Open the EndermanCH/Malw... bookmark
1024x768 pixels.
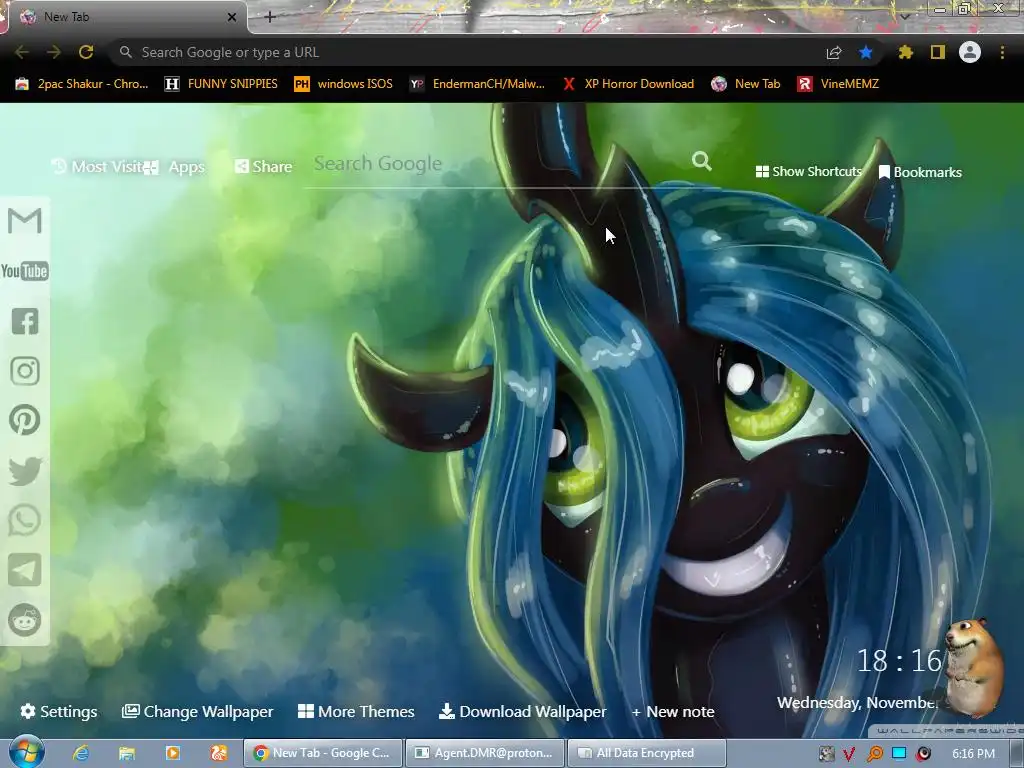pos(477,84)
